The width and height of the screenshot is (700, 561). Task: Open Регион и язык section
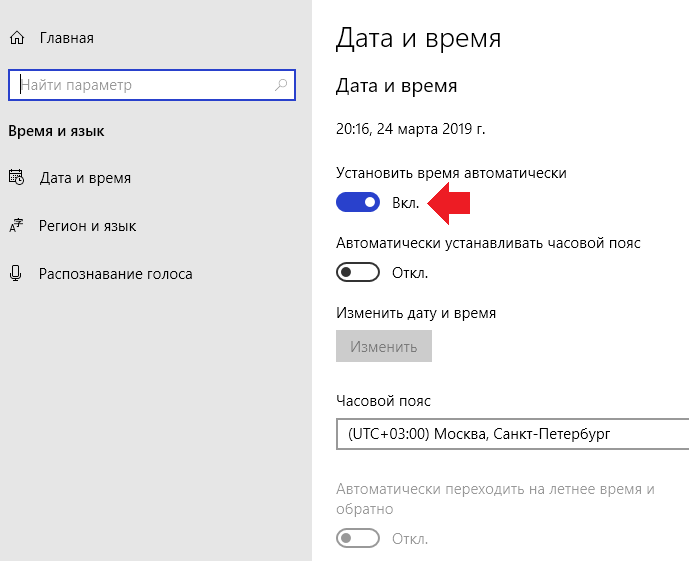tap(88, 226)
